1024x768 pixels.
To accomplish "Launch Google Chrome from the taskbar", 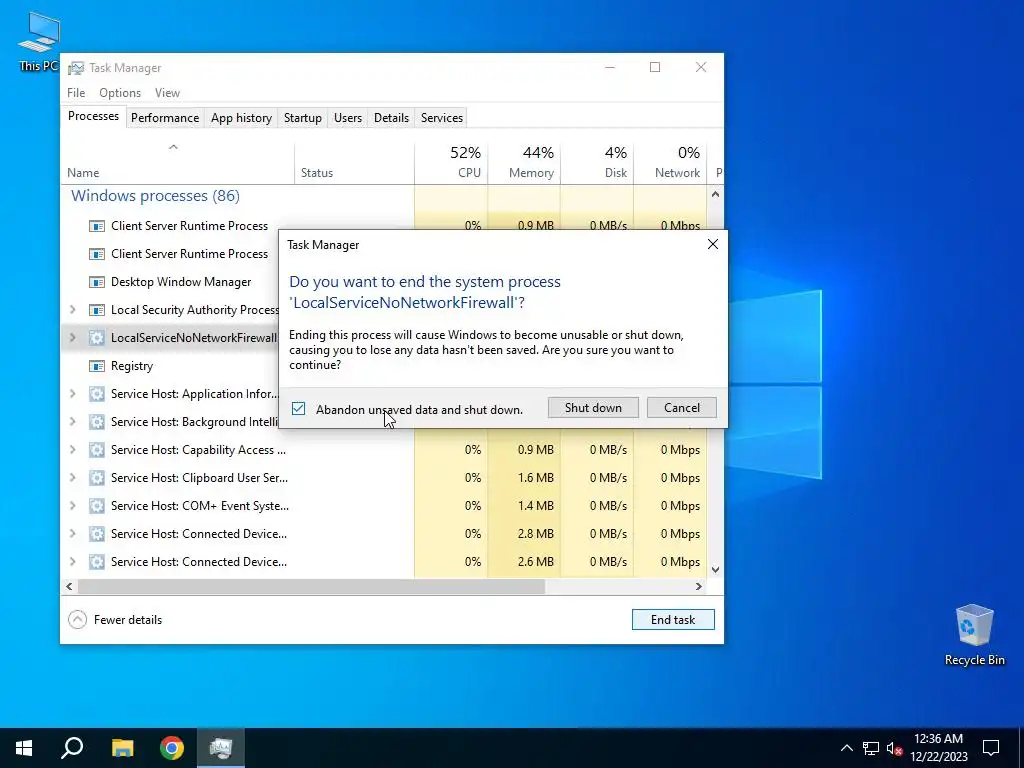I will (x=172, y=748).
